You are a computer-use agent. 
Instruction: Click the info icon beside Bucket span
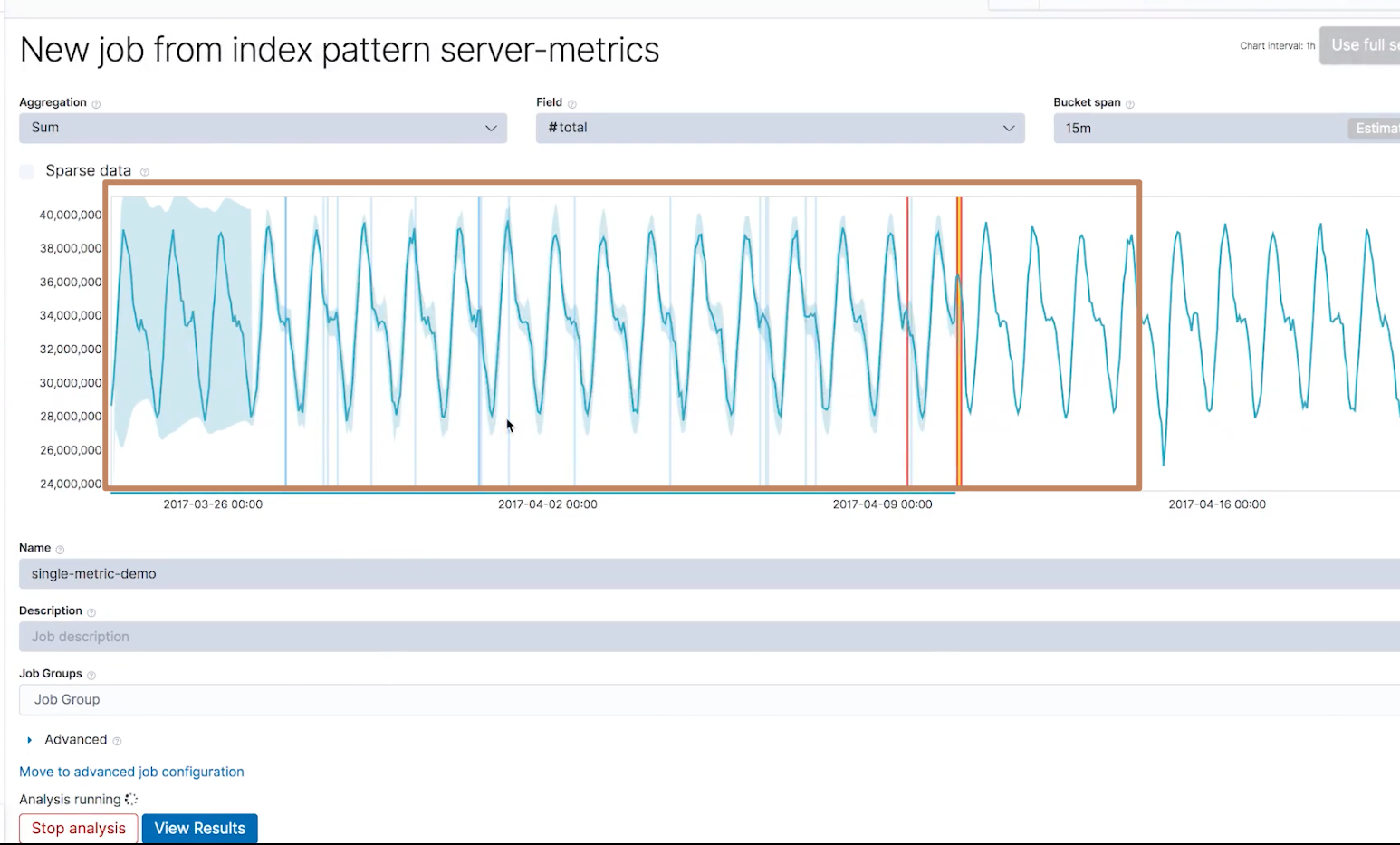point(1129,104)
